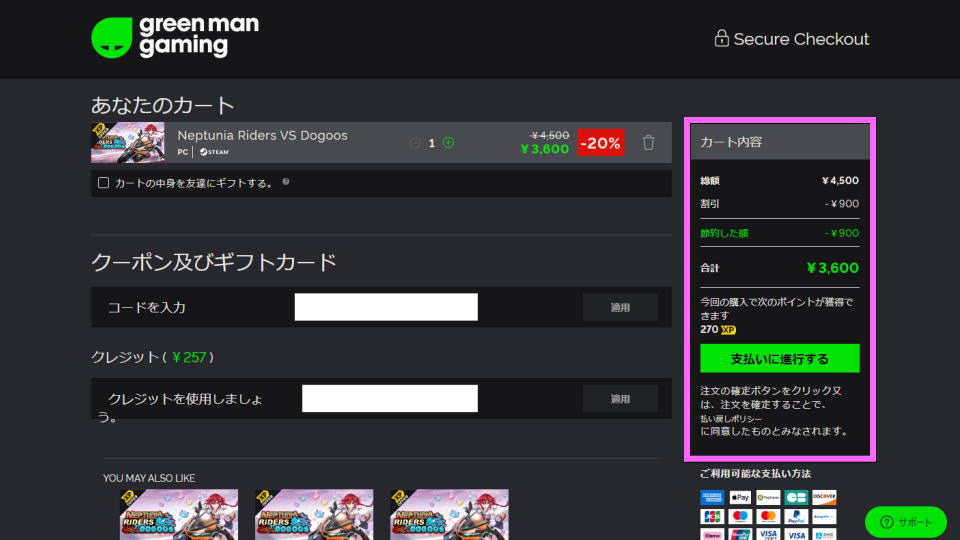Open the サポート support chat button
Image resolution: width=960 pixels, height=540 pixels.
(x=906, y=522)
